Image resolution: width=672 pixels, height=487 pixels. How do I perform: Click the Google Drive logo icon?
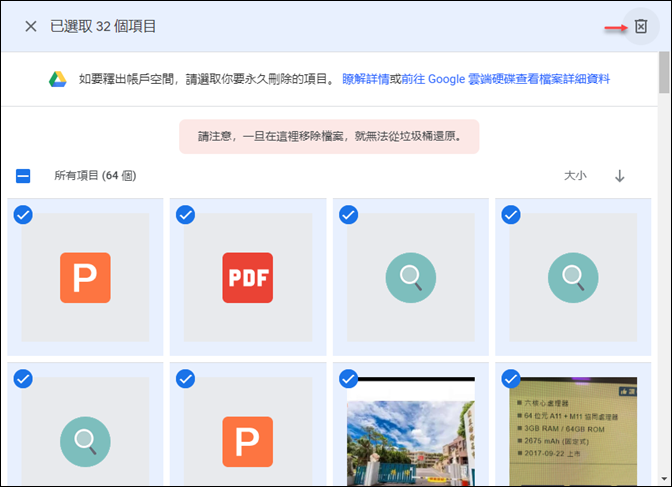tap(58, 79)
